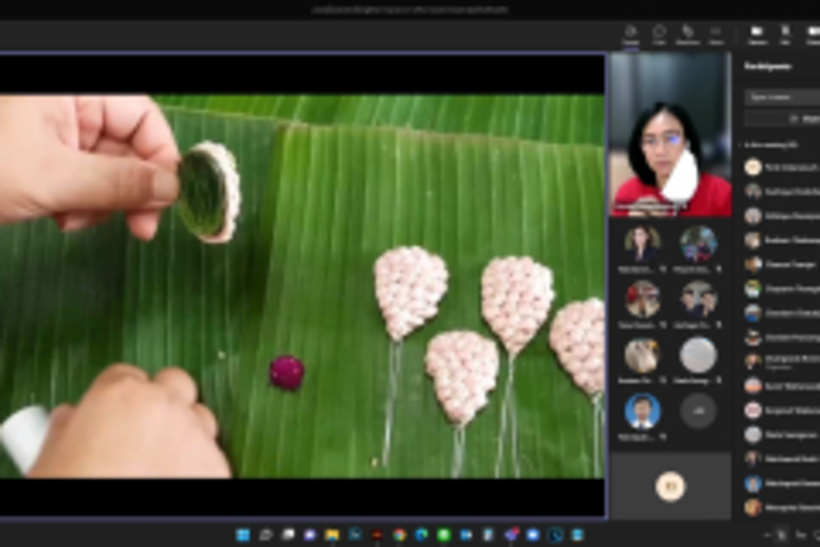The height and width of the screenshot is (547, 820).
Task: Open Task View from the taskbar
Action: pyautogui.click(x=288, y=535)
